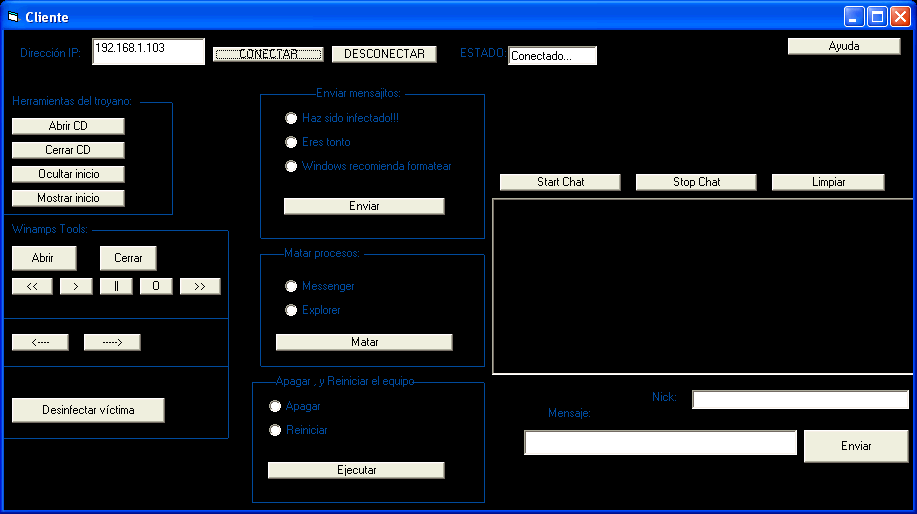The height and width of the screenshot is (514, 917).
Task: Click into the Mensaje text box
Action: click(x=660, y=443)
